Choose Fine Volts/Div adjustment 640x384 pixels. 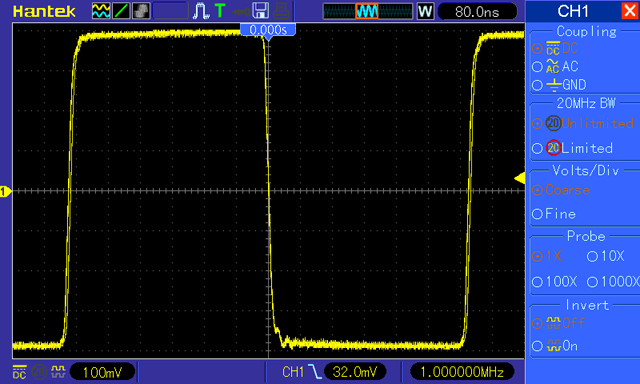point(554,214)
